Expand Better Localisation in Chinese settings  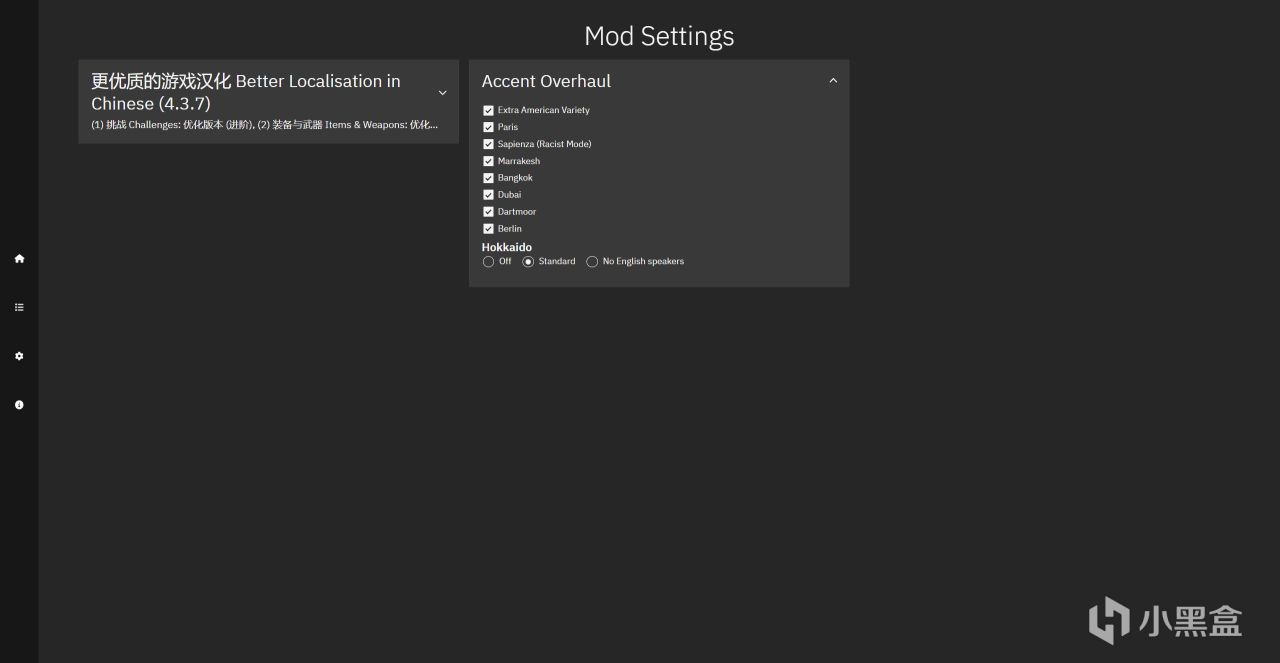(442, 93)
